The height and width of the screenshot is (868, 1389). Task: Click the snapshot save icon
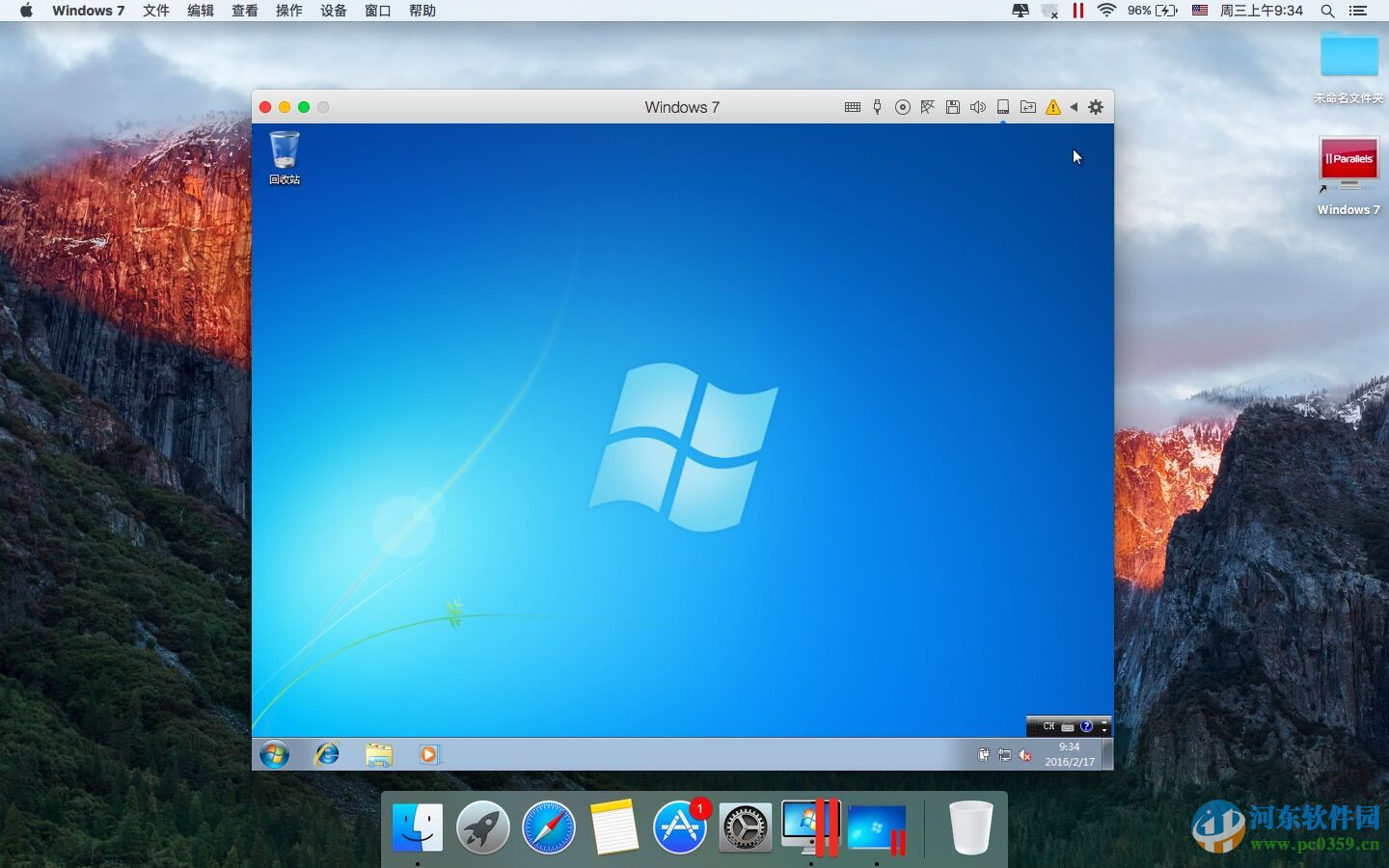[x=953, y=107]
